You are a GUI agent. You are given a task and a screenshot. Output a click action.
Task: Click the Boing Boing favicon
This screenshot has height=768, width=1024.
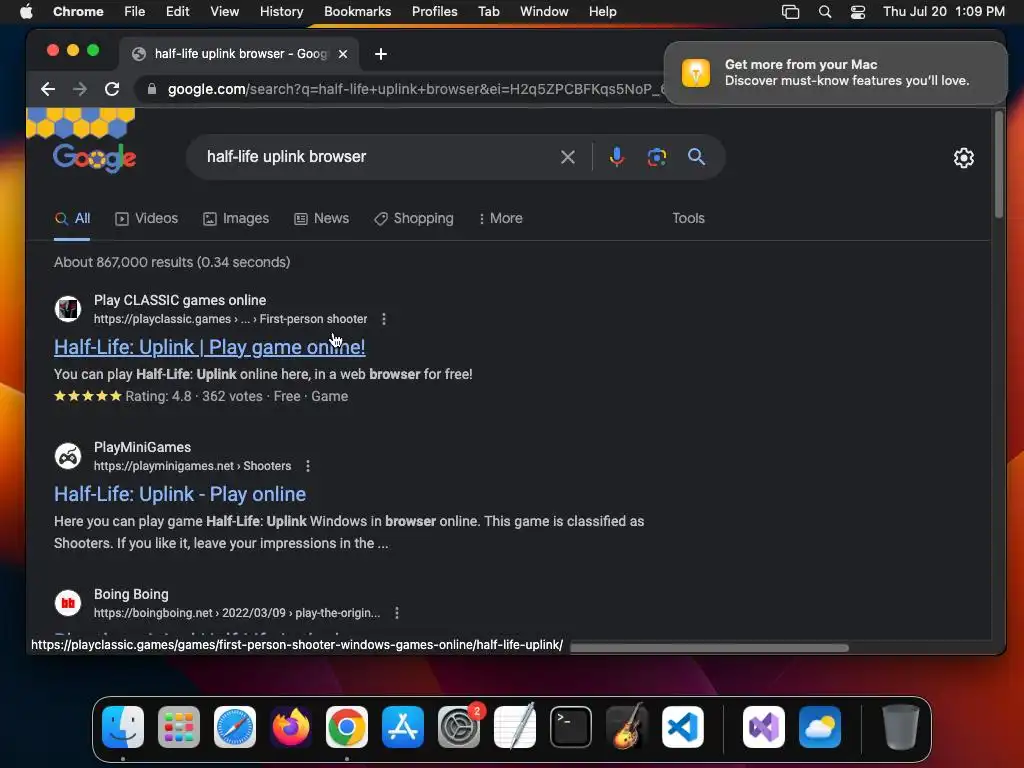point(68,603)
